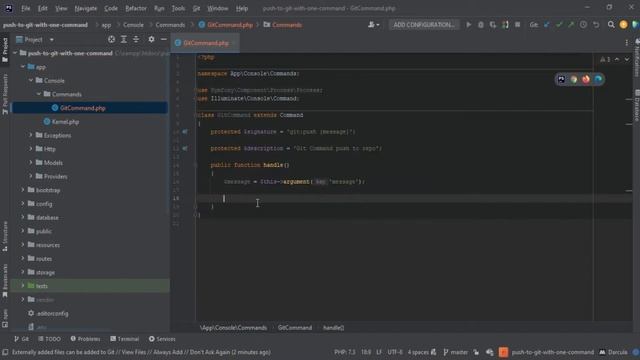Switch to the GitCommand.php editor tab
Viewport: 640px width, 360px height.
[x=206, y=43]
